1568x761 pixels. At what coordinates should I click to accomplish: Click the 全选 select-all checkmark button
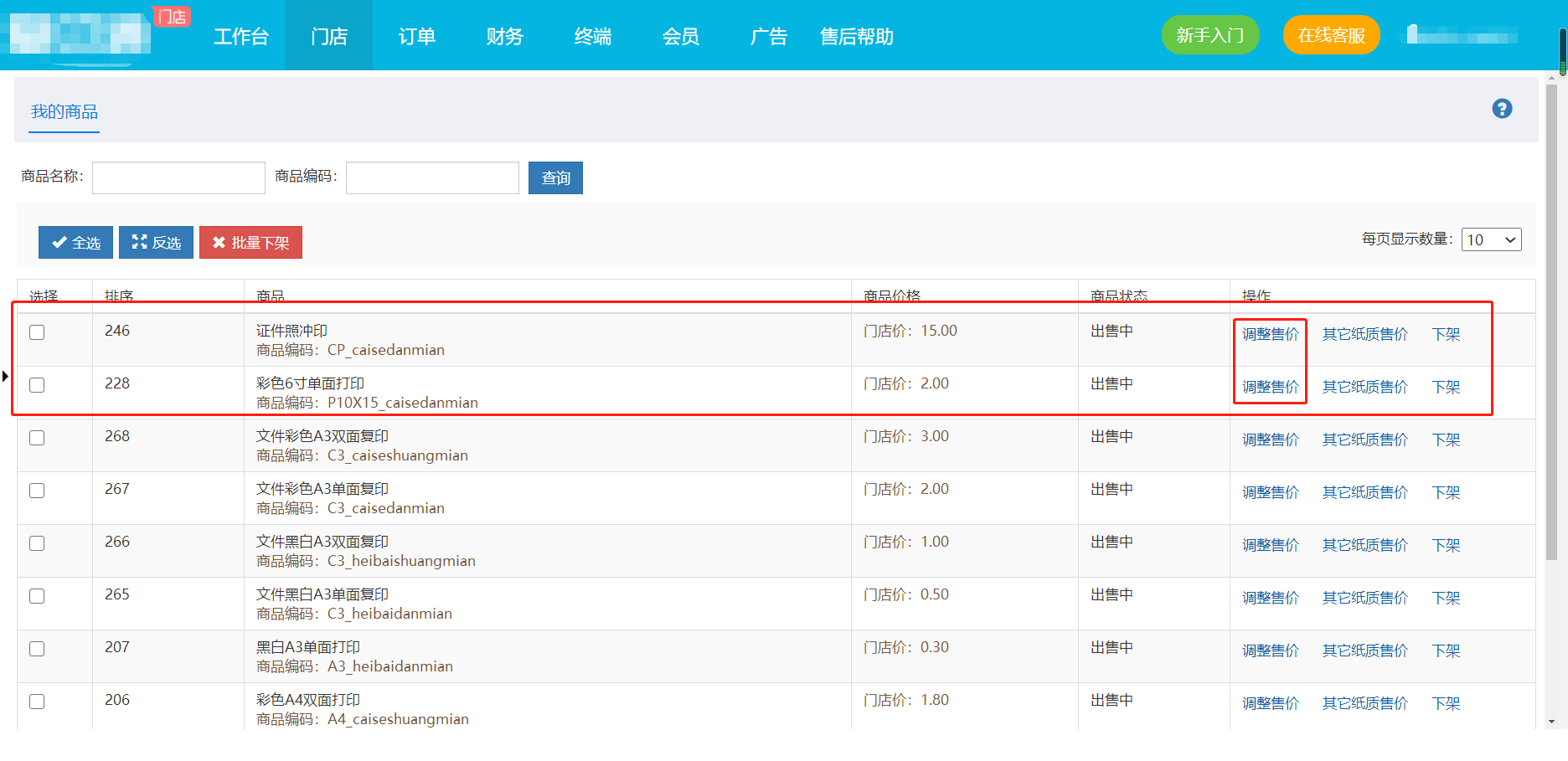pyautogui.click(x=75, y=243)
